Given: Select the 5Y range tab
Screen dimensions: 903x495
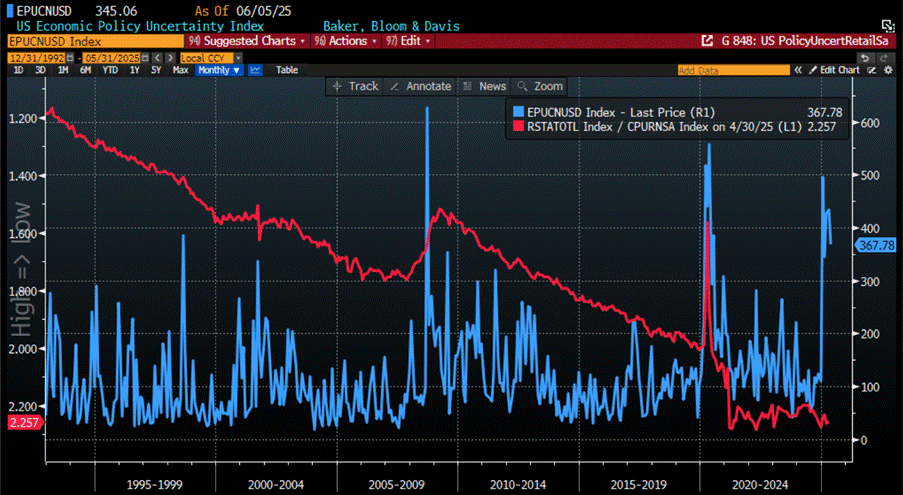Looking at the screenshot, I should pyautogui.click(x=156, y=70).
